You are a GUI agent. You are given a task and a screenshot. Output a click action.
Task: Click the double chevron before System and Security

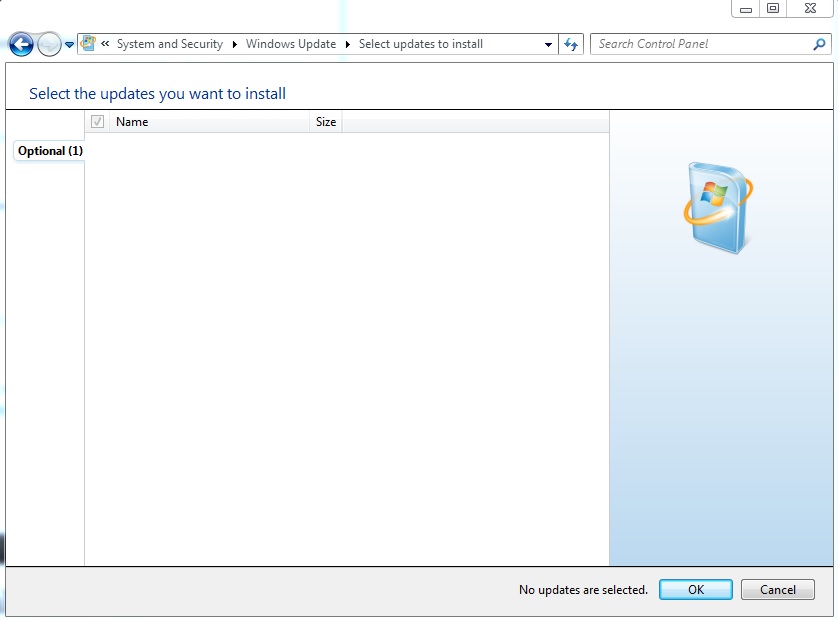pyautogui.click(x=105, y=44)
